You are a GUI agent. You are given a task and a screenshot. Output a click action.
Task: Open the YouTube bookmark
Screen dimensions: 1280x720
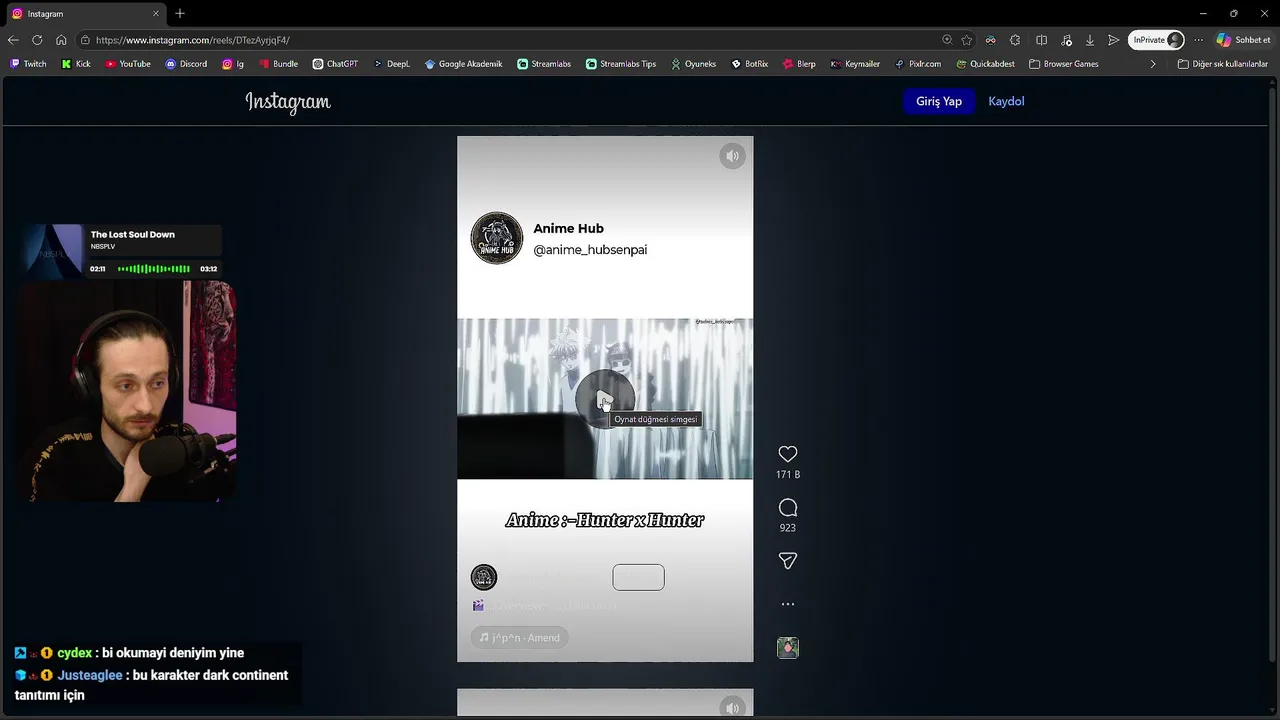(x=128, y=64)
